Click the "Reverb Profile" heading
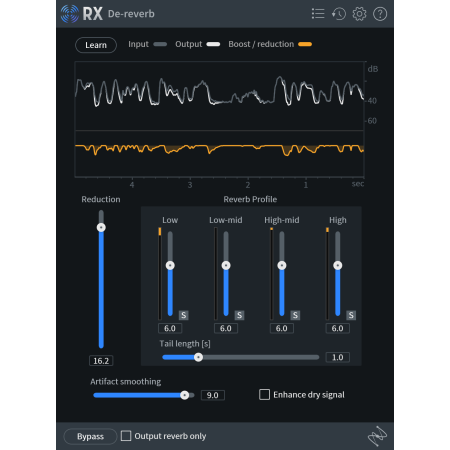The width and height of the screenshot is (450, 450). (x=250, y=199)
